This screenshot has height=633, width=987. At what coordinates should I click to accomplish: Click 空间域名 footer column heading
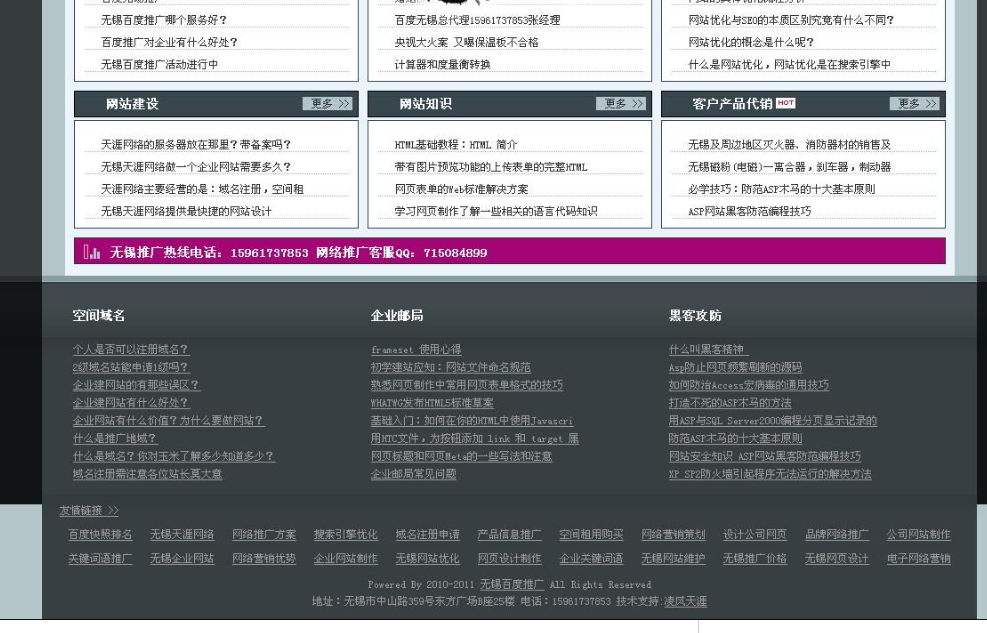[x=99, y=315]
